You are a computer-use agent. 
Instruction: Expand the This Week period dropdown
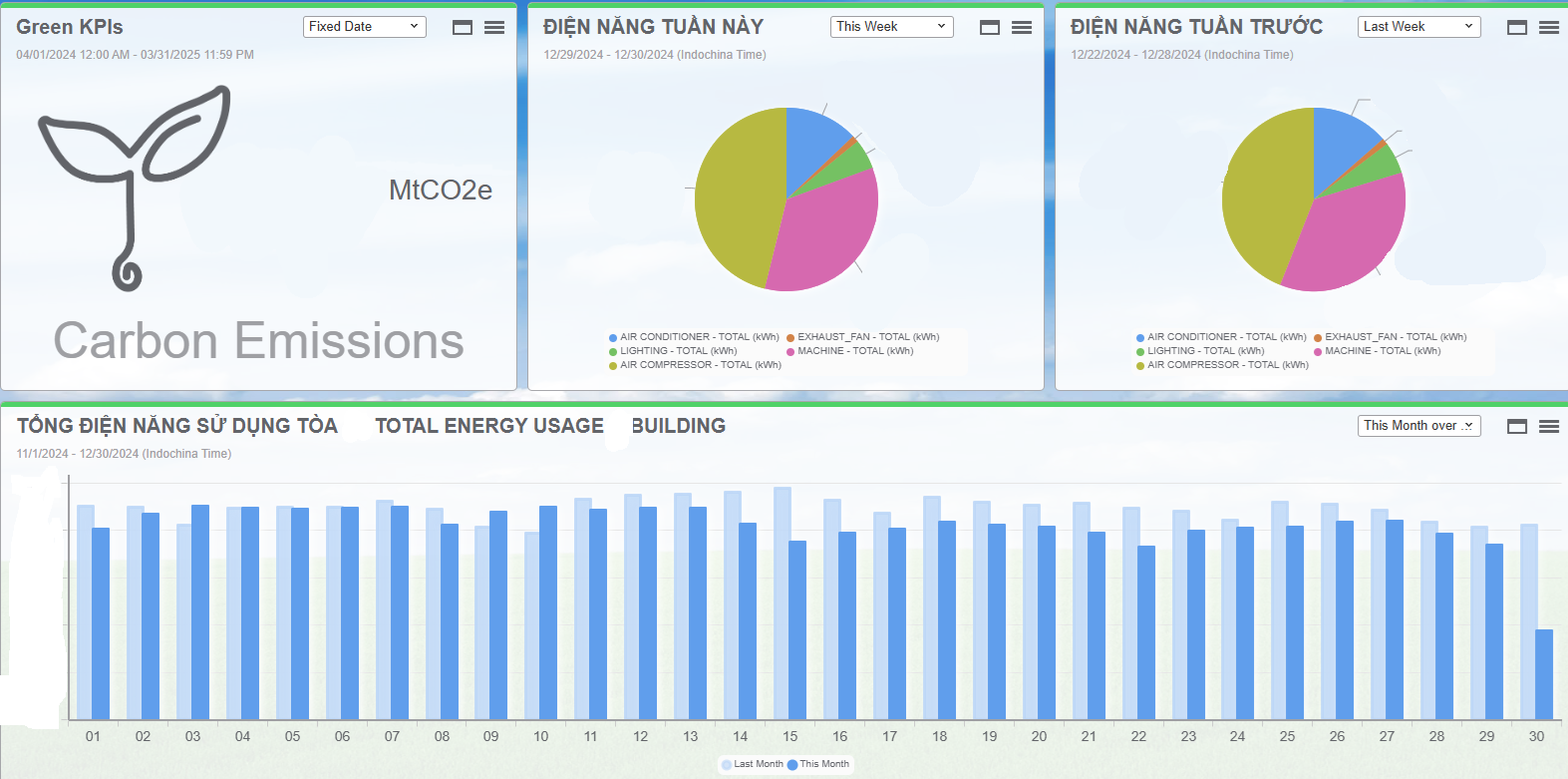point(891,27)
